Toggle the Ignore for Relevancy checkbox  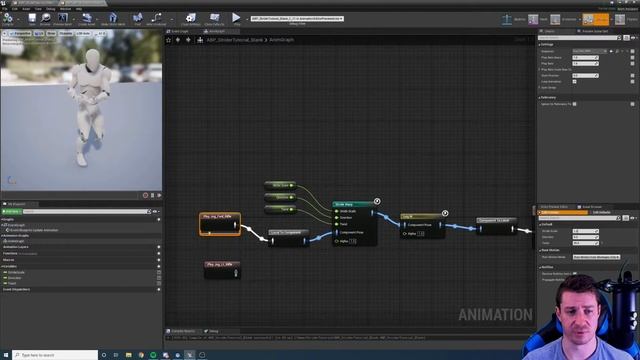[574, 104]
